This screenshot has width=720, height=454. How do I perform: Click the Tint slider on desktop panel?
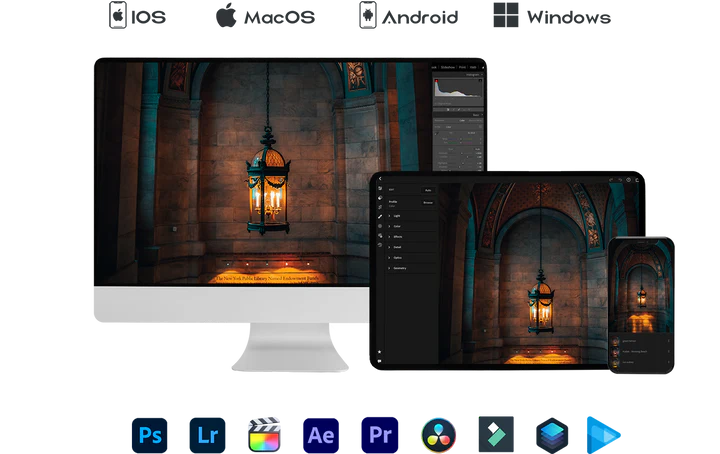coord(461,143)
